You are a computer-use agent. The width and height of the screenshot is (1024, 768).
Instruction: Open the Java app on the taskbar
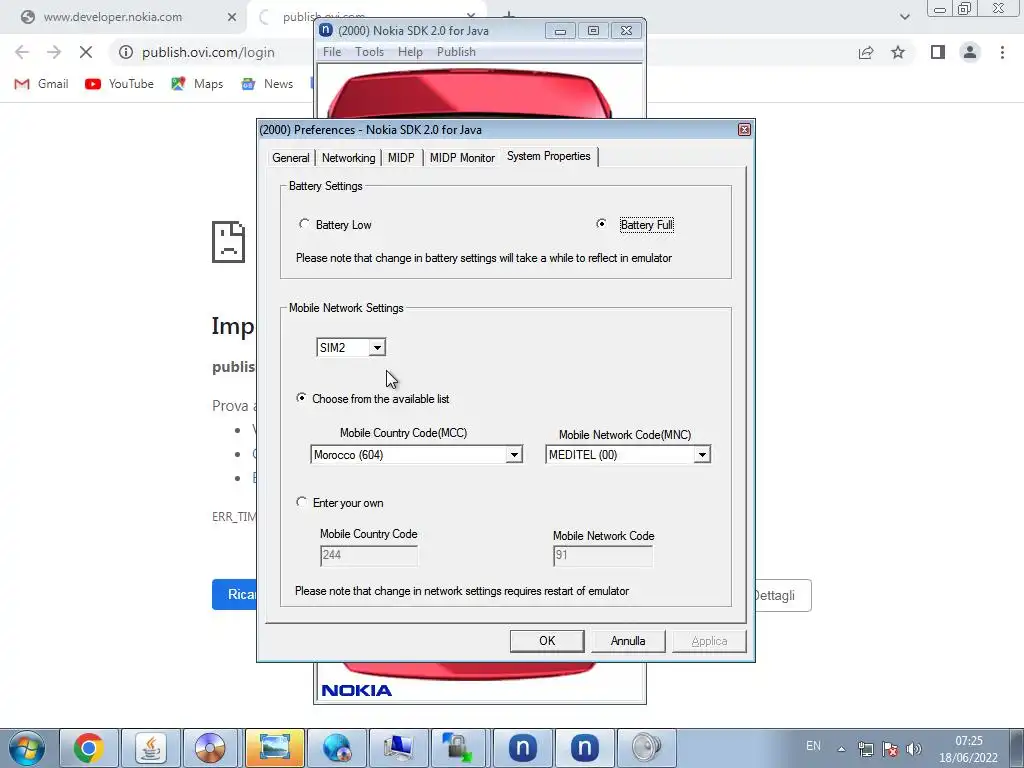click(x=151, y=748)
